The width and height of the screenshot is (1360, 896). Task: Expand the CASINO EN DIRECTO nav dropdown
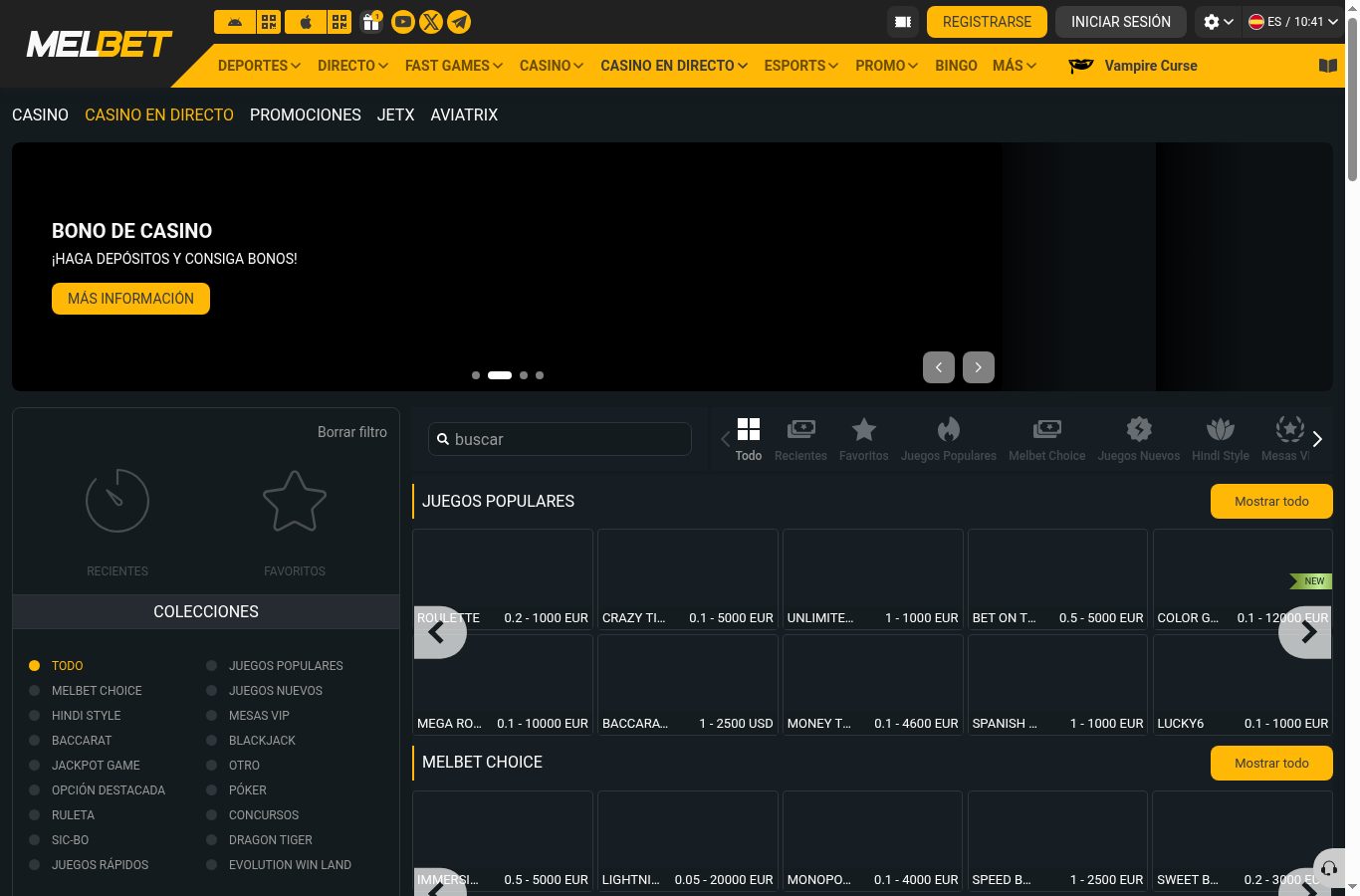point(674,66)
